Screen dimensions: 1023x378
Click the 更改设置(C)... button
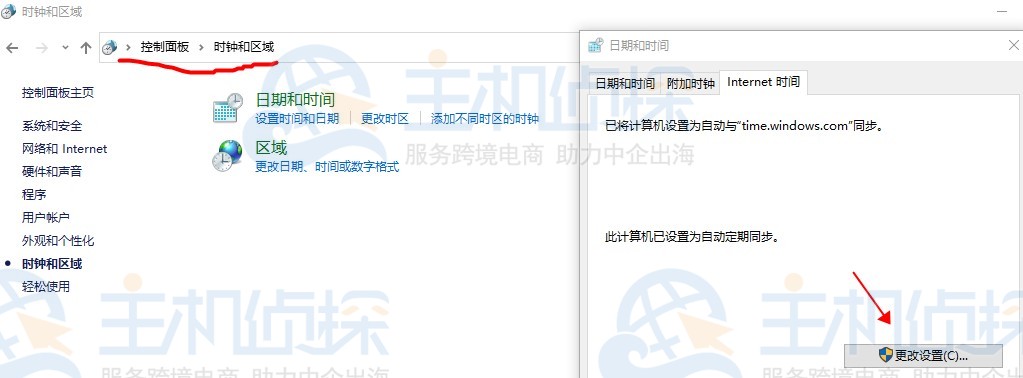coord(923,356)
